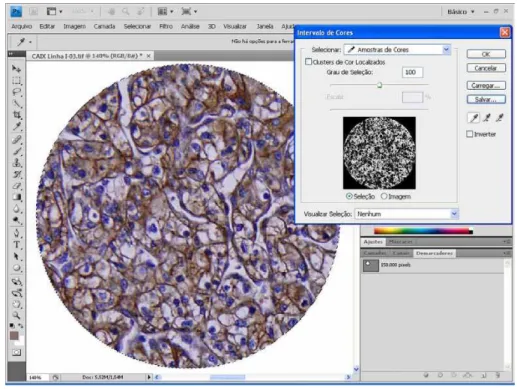517x389 pixels.
Task: Select the Pen tool
Action: 16,233
